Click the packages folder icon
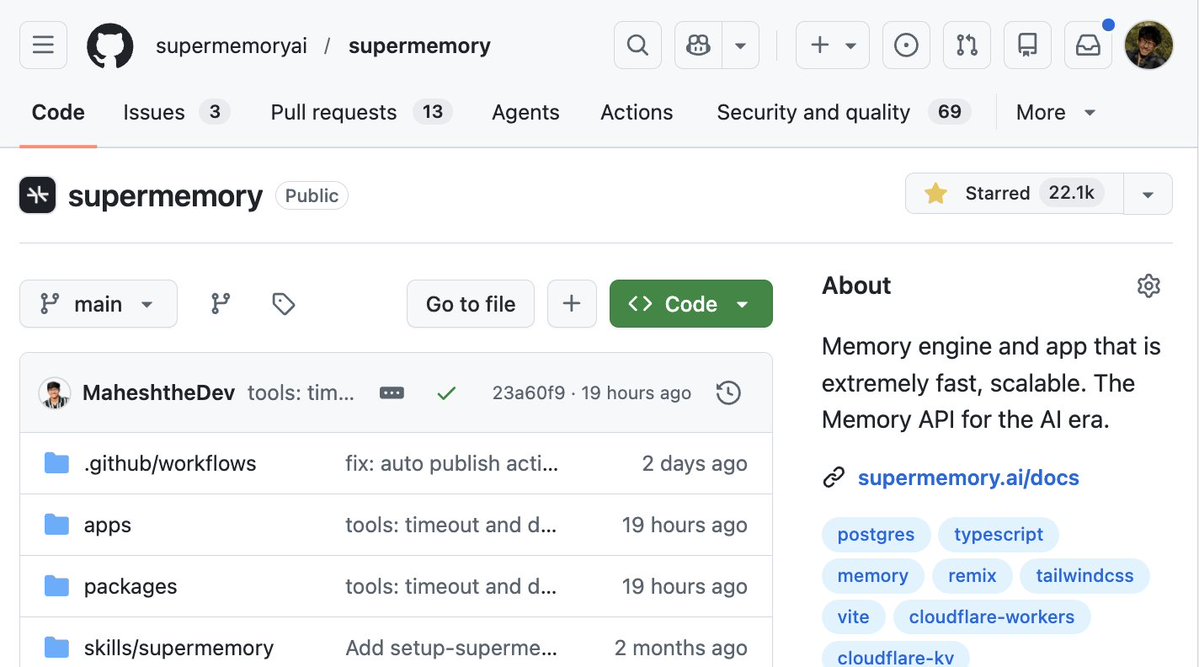This screenshot has height=667, width=1199. [57, 586]
